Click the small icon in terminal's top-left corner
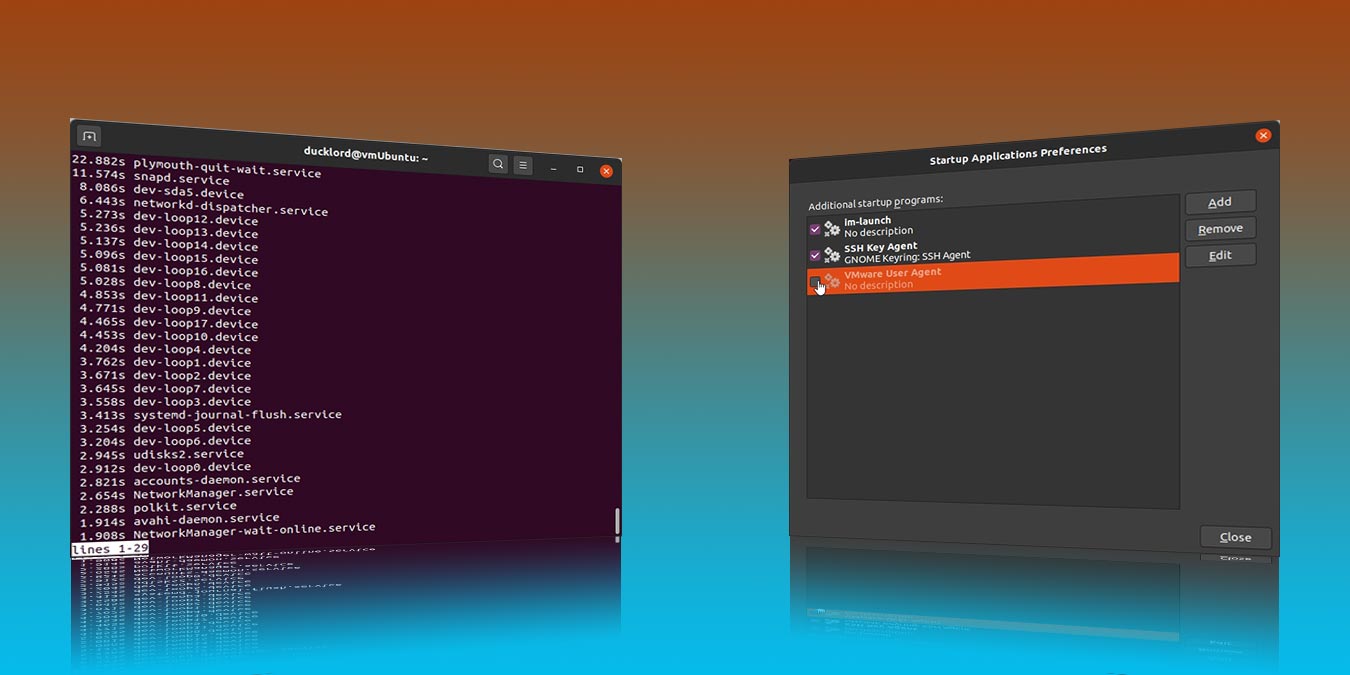Screen dimensions: 1350x675 (88, 136)
